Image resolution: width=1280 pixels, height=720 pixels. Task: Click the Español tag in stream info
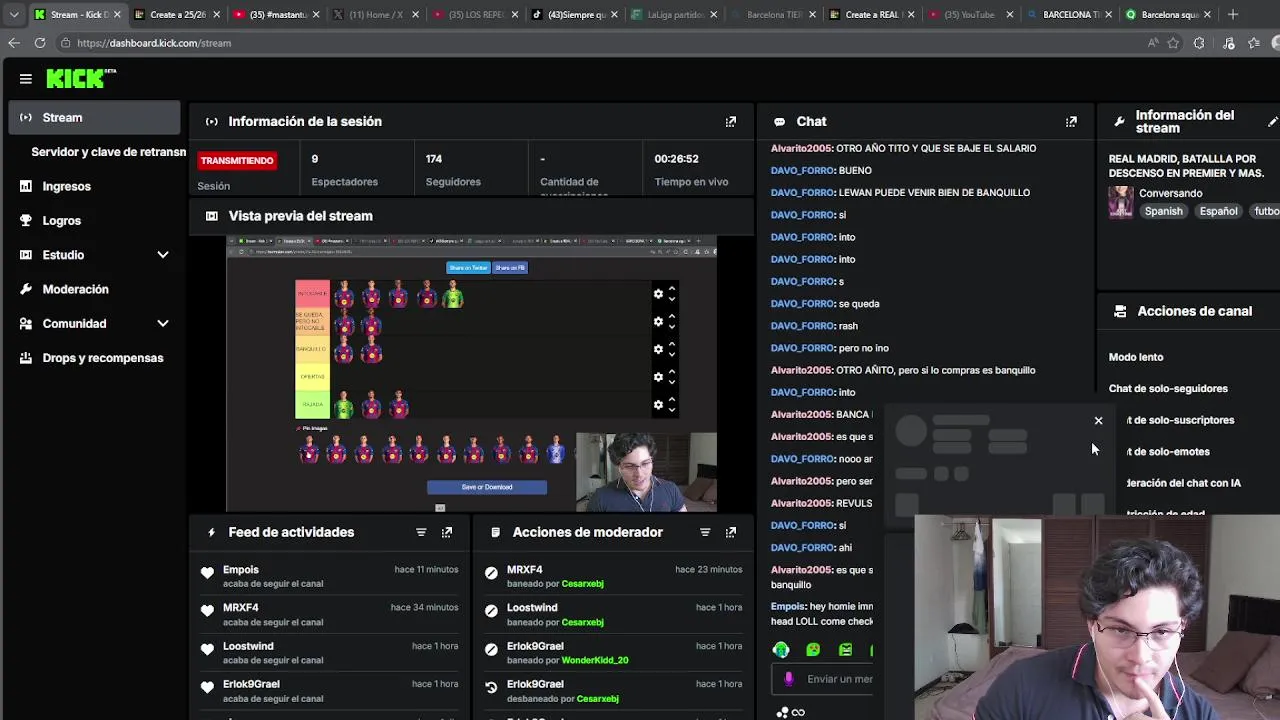tap(1218, 211)
